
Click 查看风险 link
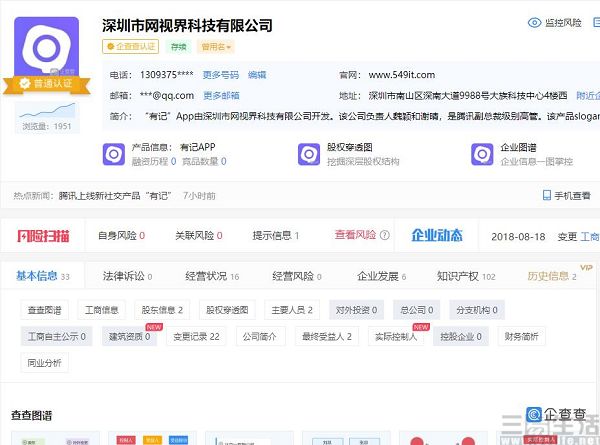pyautogui.click(x=355, y=235)
